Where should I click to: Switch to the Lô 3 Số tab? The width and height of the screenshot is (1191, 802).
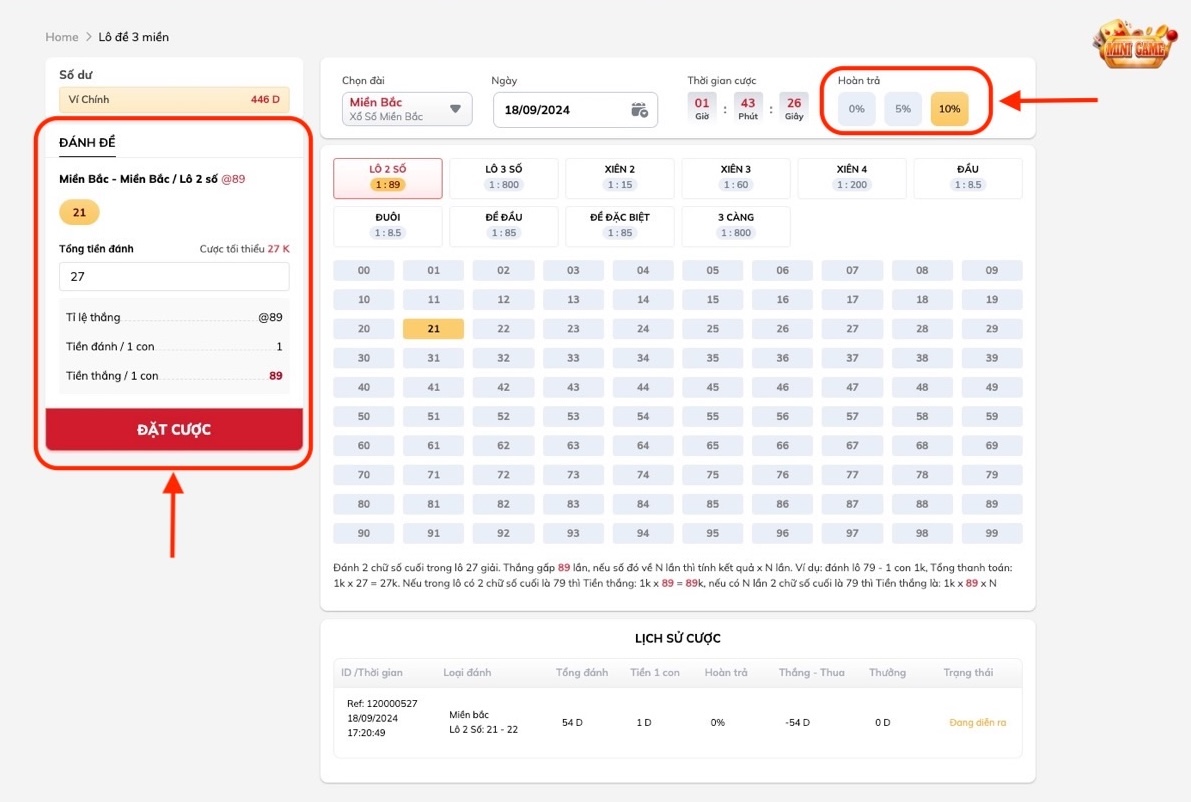tap(504, 176)
